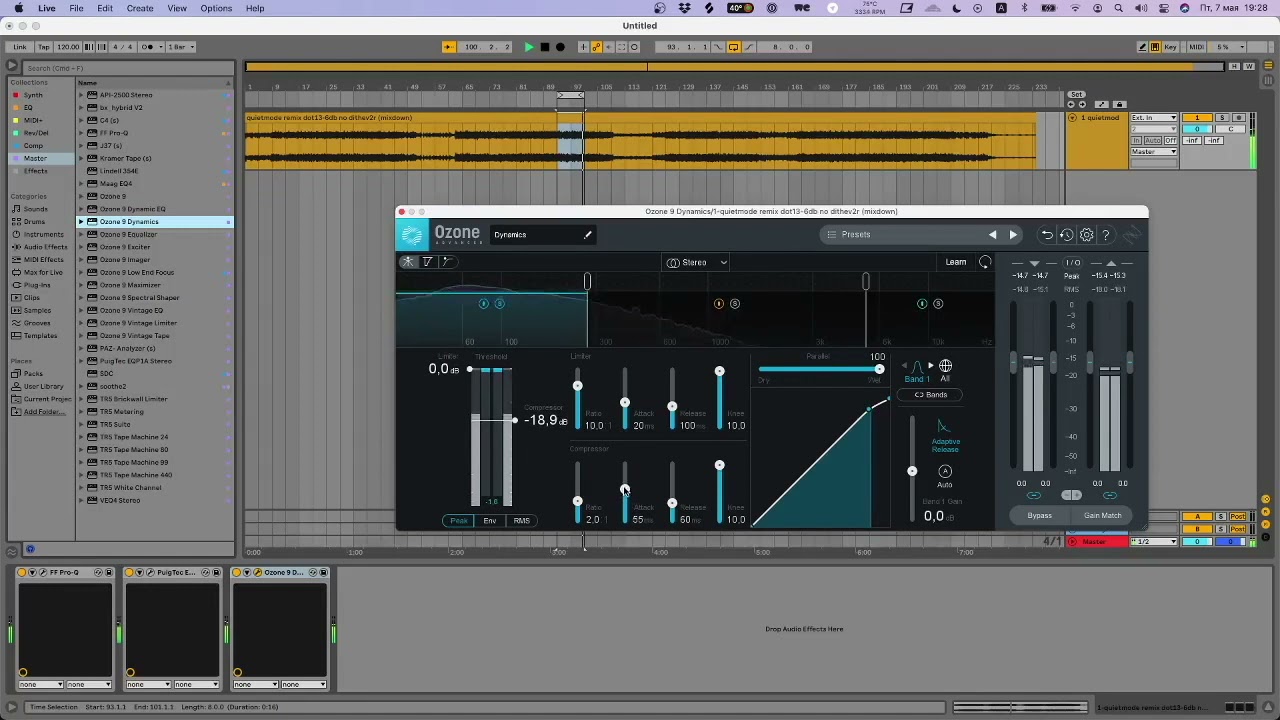Go to previous Ozone preset arrow
Viewport: 1280px width, 720px height.
[993, 235]
